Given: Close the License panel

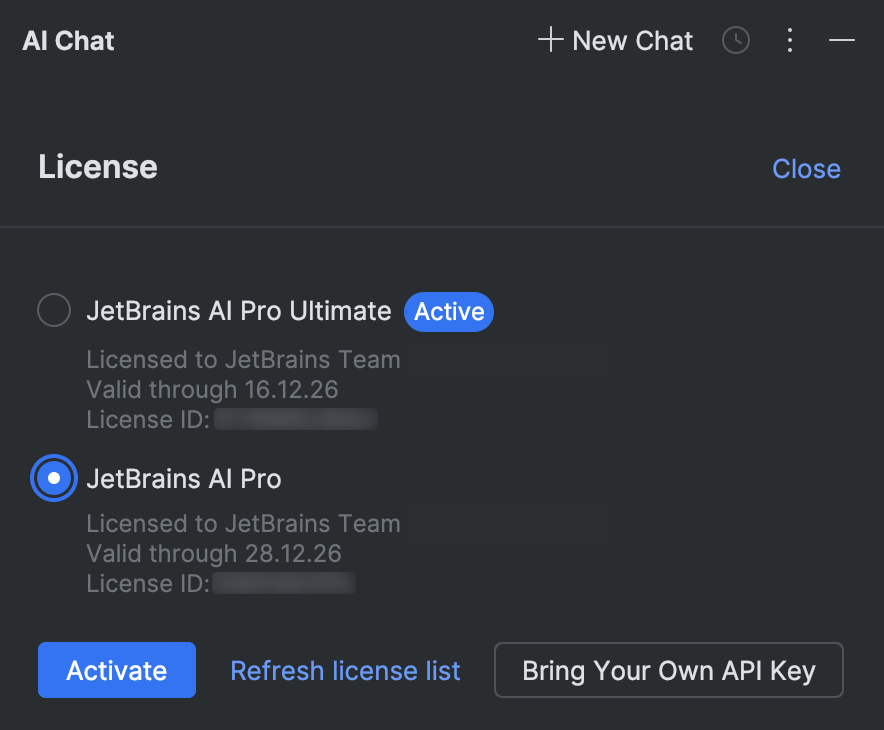Looking at the screenshot, I should click(806, 168).
